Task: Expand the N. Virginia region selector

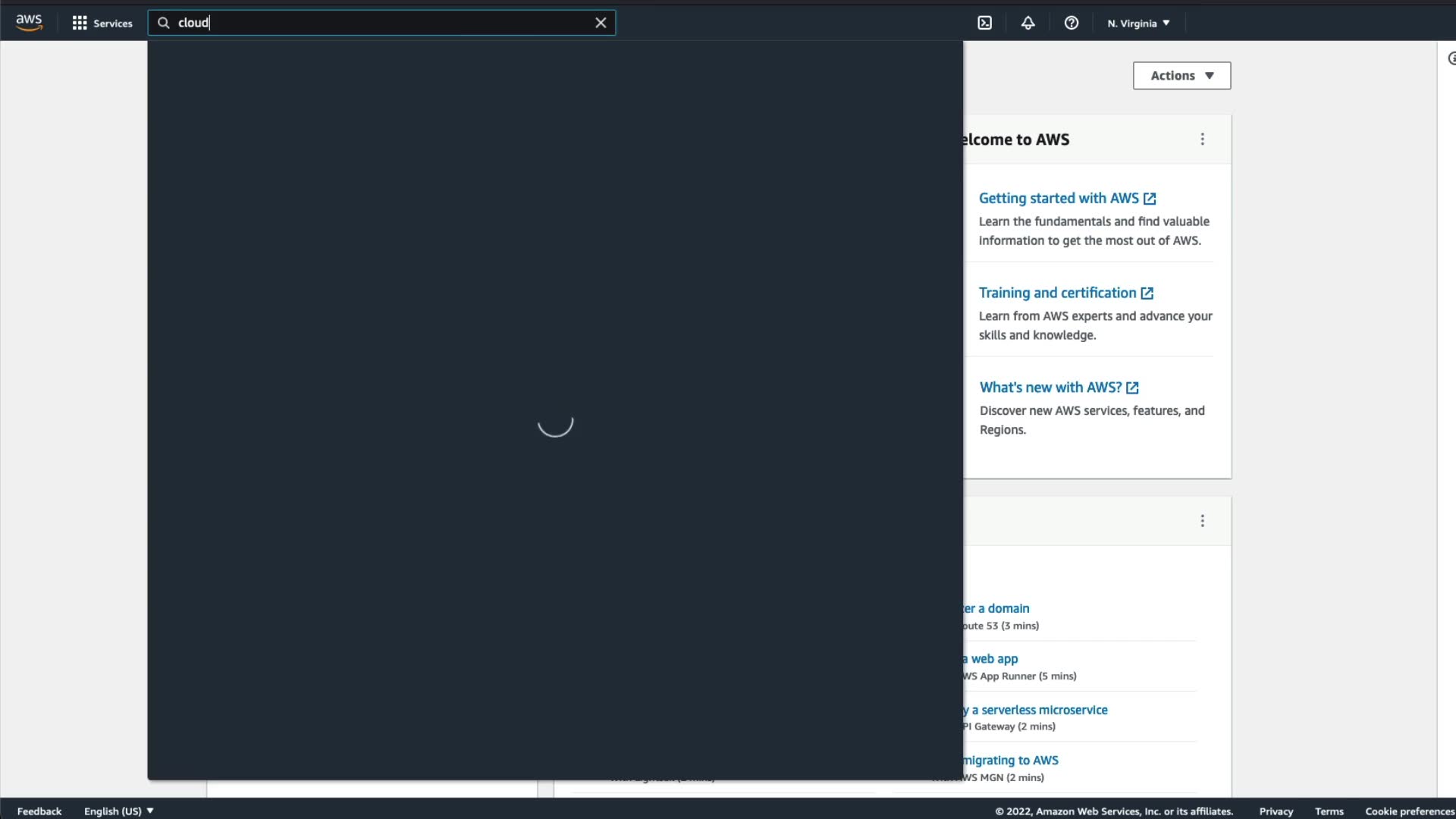Action: [x=1138, y=23]
